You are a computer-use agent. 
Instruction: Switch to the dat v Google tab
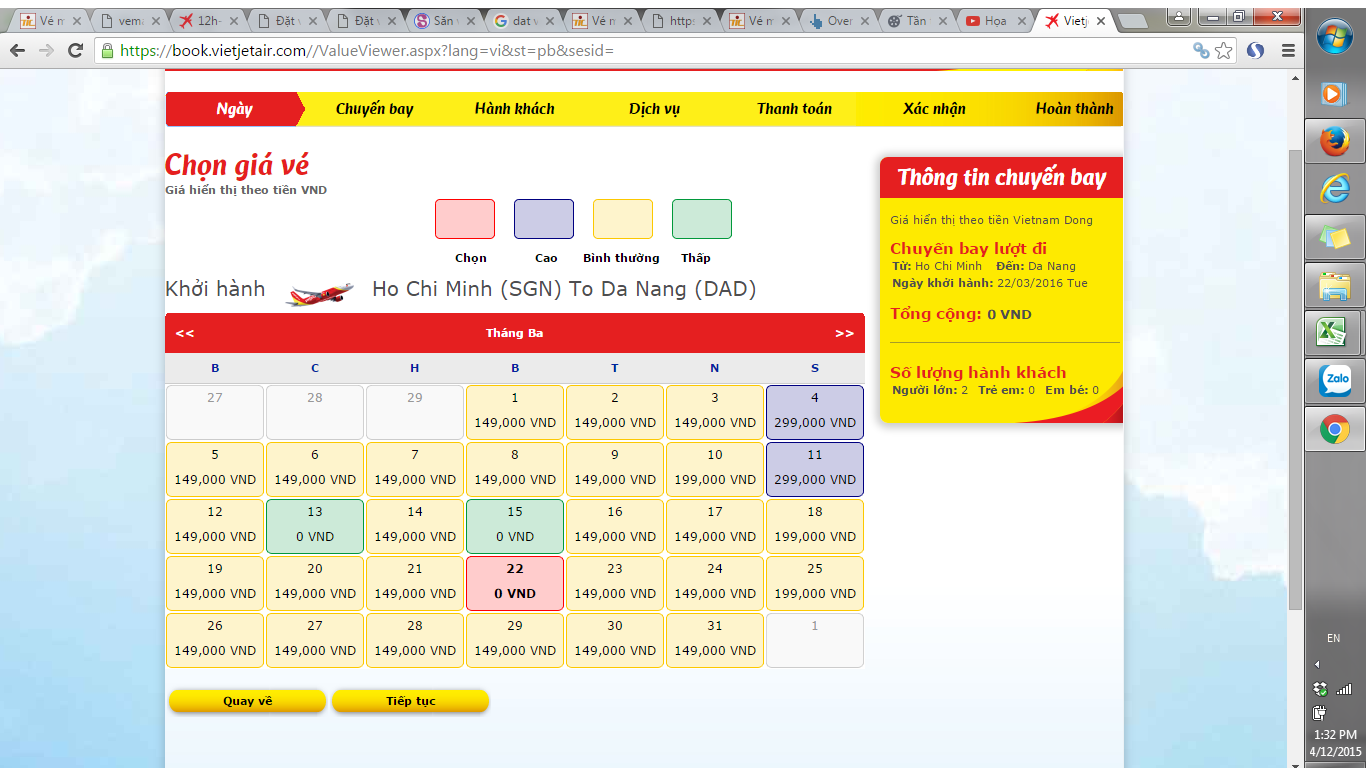click(x=524, y=20)
